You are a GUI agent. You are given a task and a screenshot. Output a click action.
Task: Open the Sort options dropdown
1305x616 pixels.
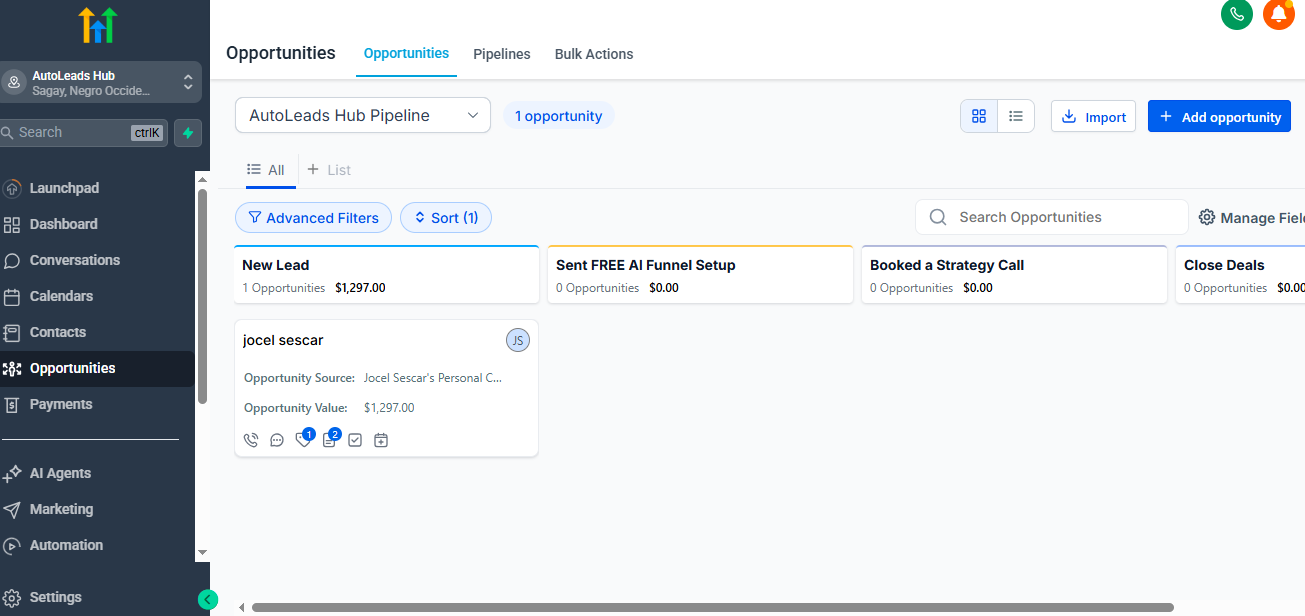coord(445,217)
